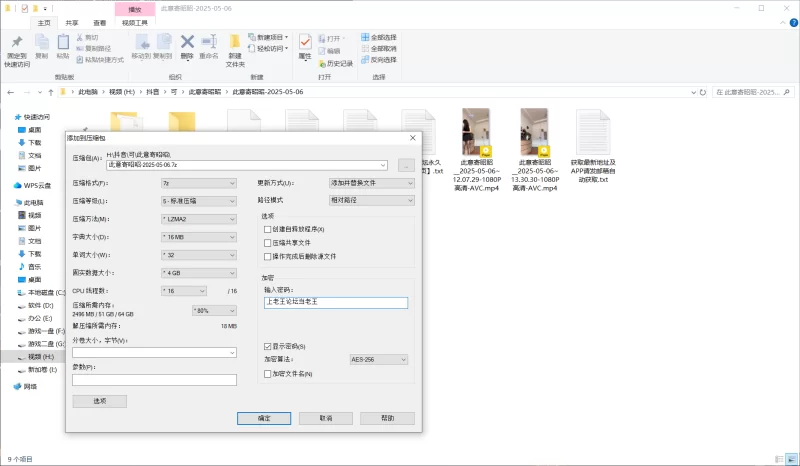Switch to 共享 (Share) ribbon tab

72,23
